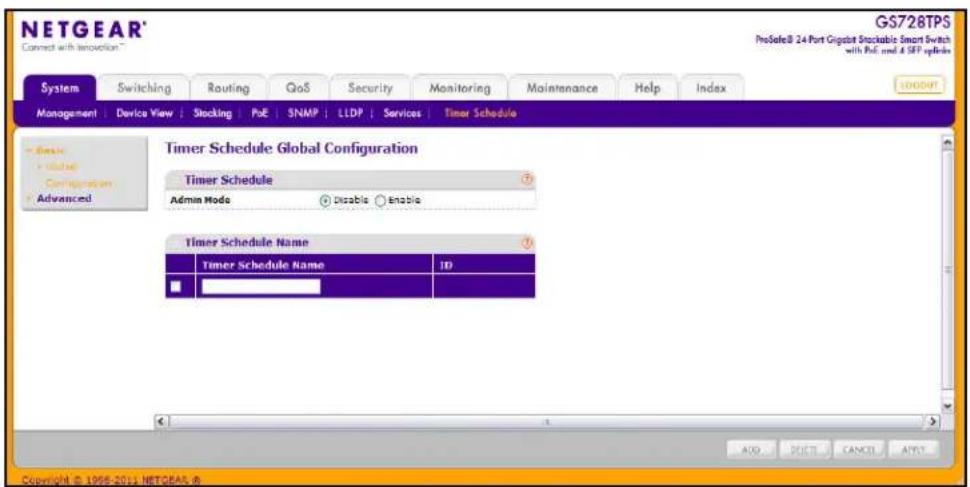Open Timer Schedule Name help icon
Screen dimensions: 970x487
click(x=528, y=243)
